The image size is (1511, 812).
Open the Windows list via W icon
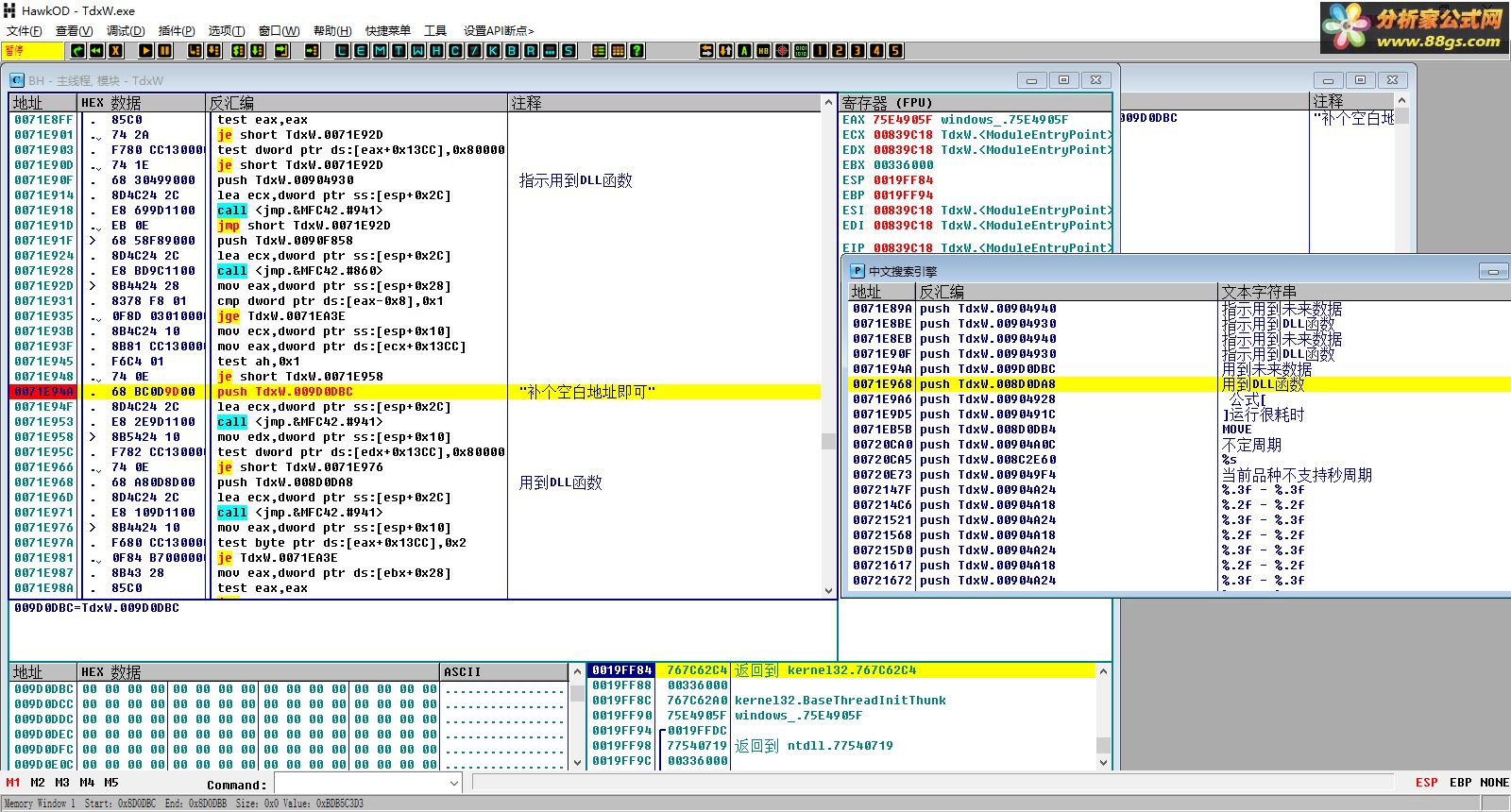(417, 51)
